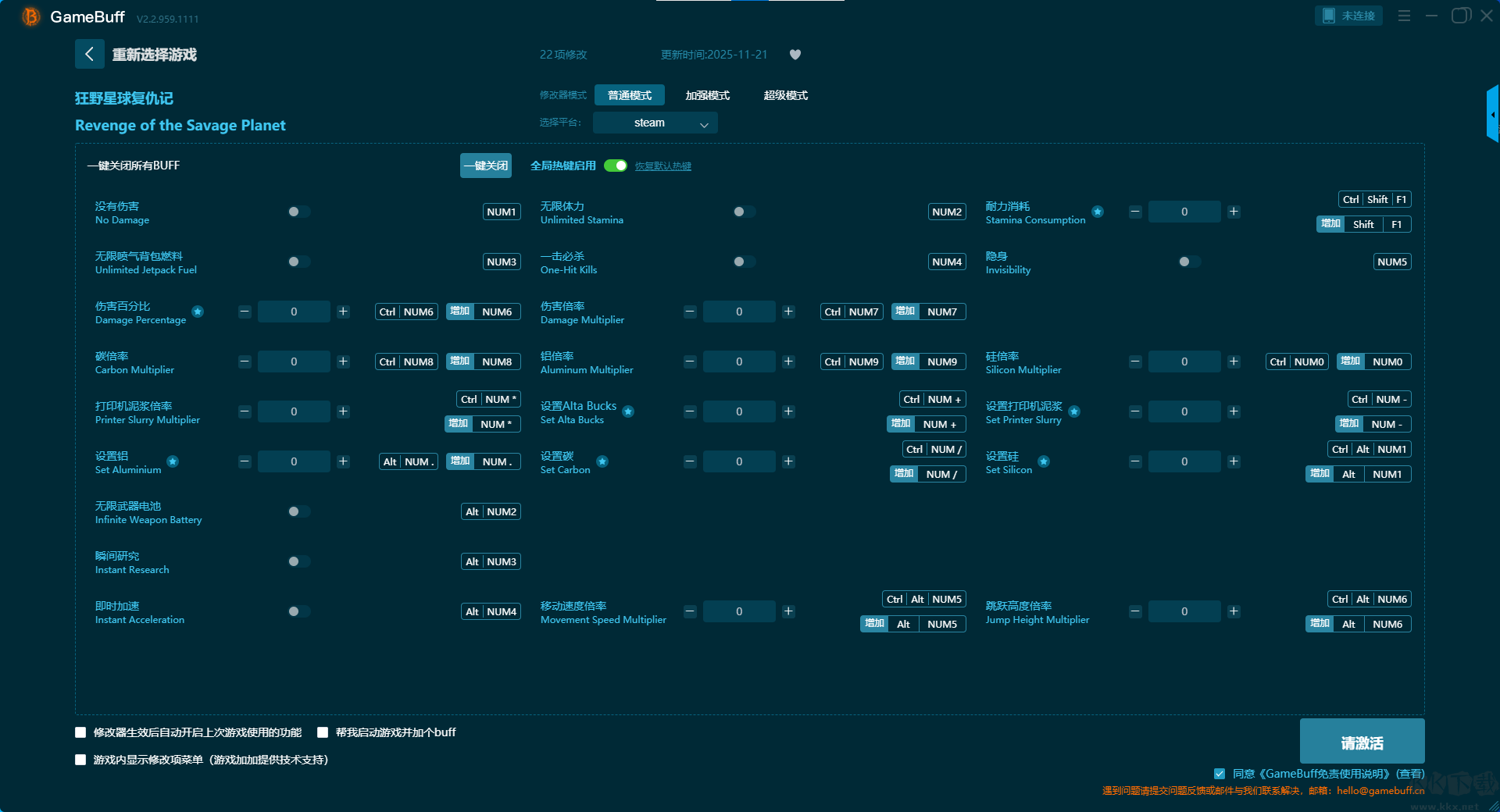The image size is (1500, 812).
Task: Click the Jump Height Multiplier value field
Action: [1184, 611]
